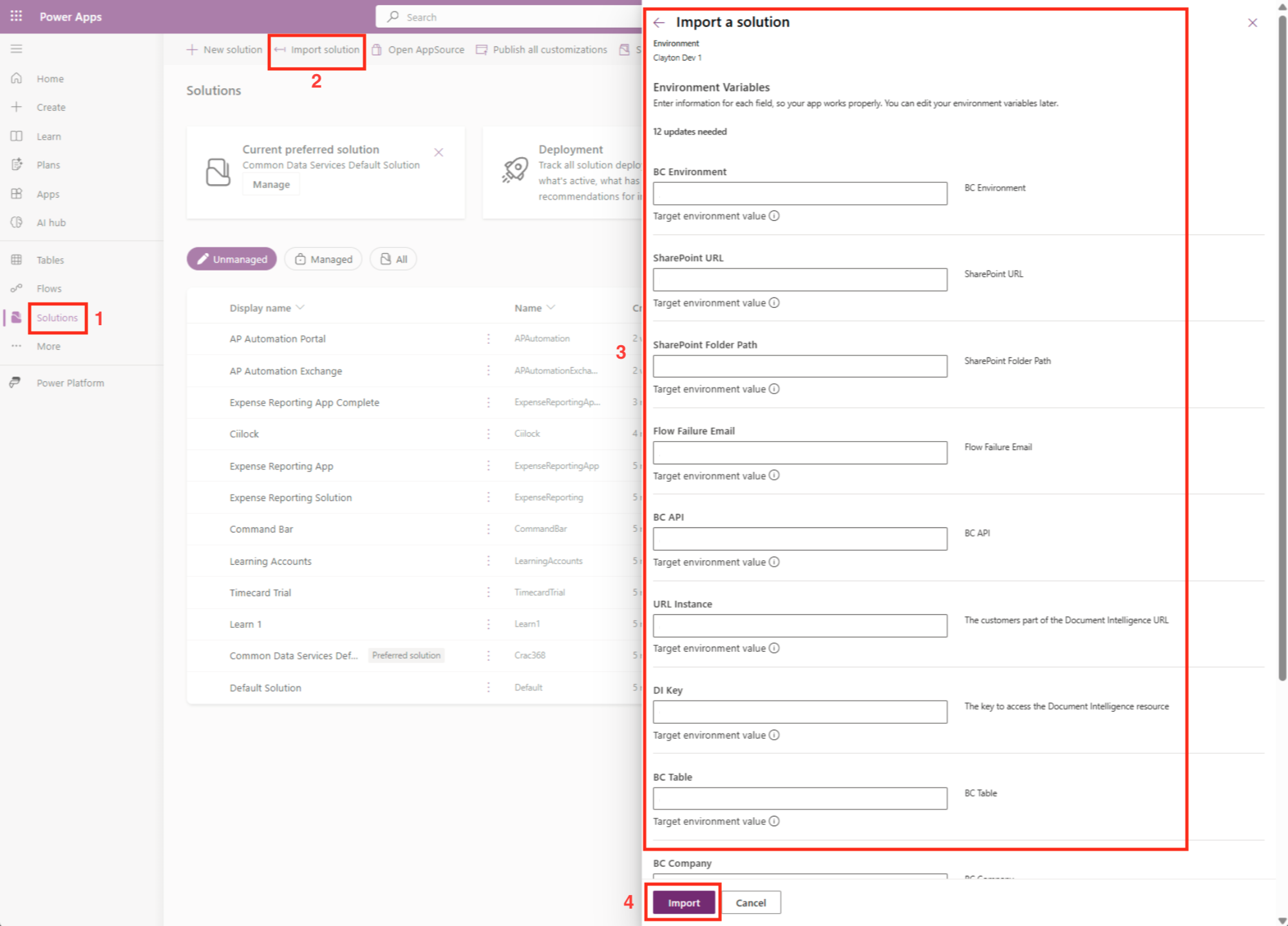Click the info icon under SharePoint URL field
The image size is (1288, 926).
point(774,303)
